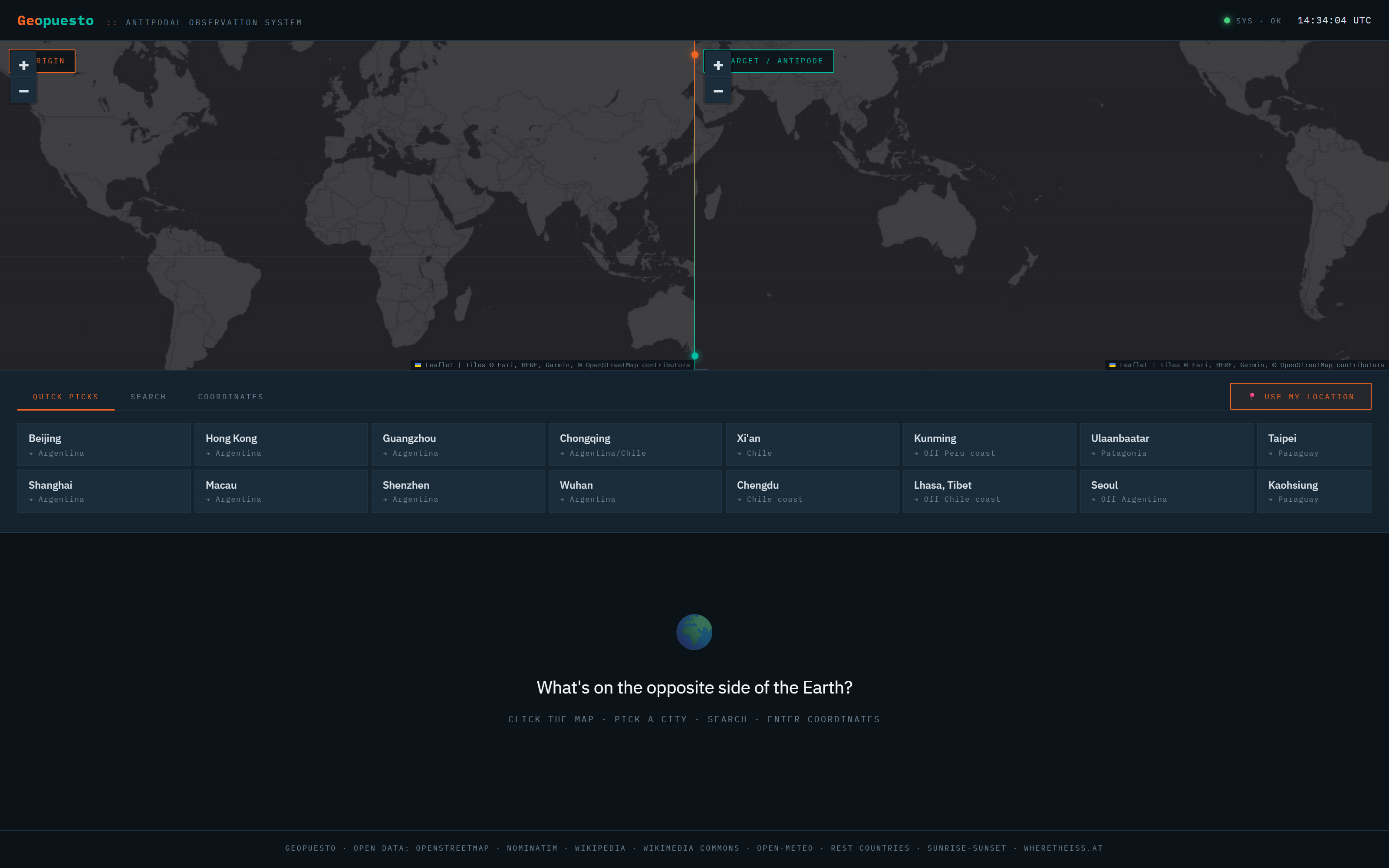The width and height of the screenshot is (1389, 868).
Task: Choose the Chengdu card
Action: pyautogui.click(x=812, y=491)
